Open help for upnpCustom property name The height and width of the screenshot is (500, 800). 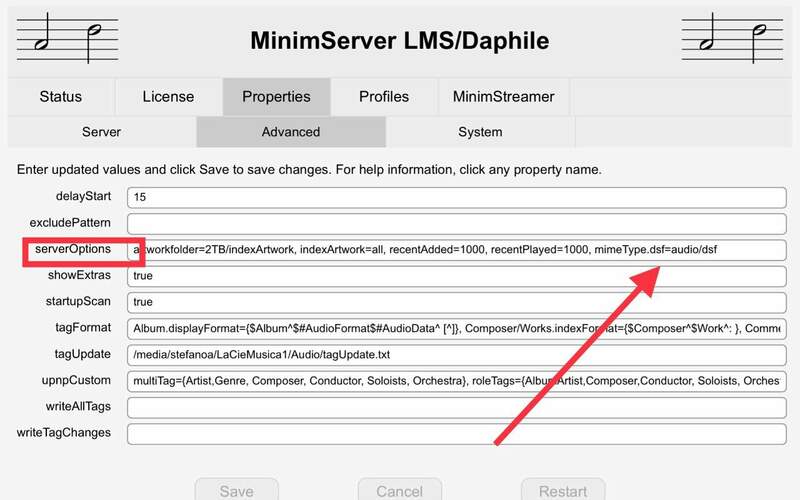tap(75, 380)
